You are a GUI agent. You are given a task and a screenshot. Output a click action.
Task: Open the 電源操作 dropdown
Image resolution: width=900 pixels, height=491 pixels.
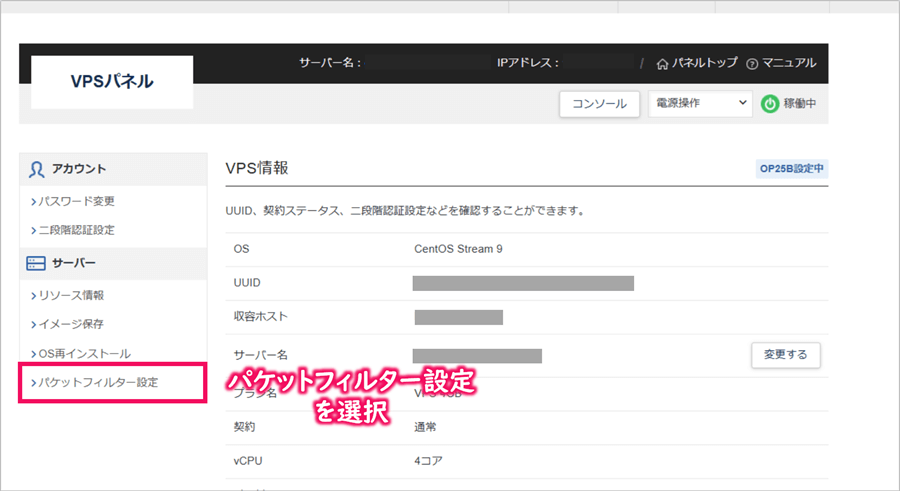(700, 103)
